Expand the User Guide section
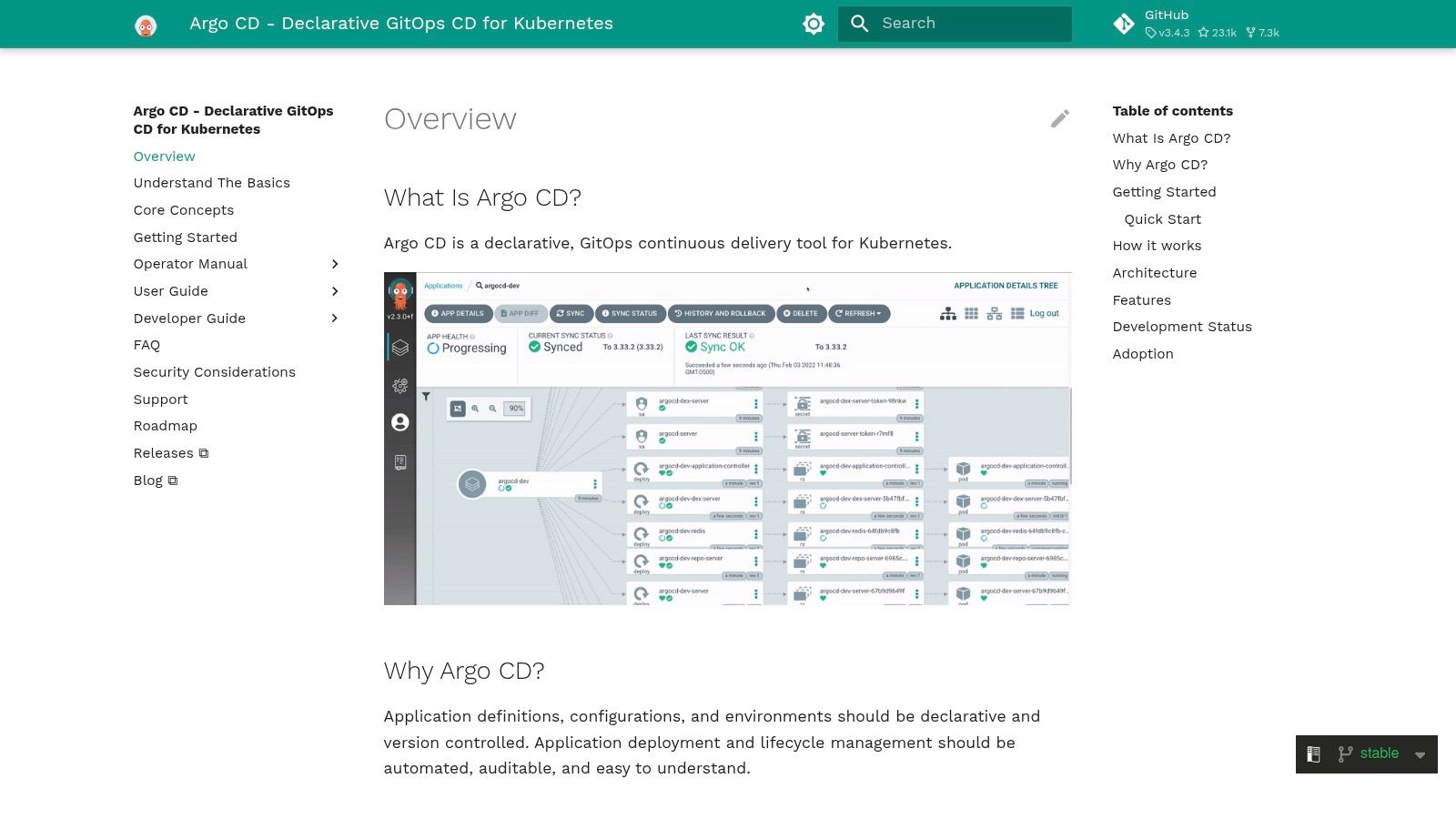The image size is (1456, 819). point(335,291)
